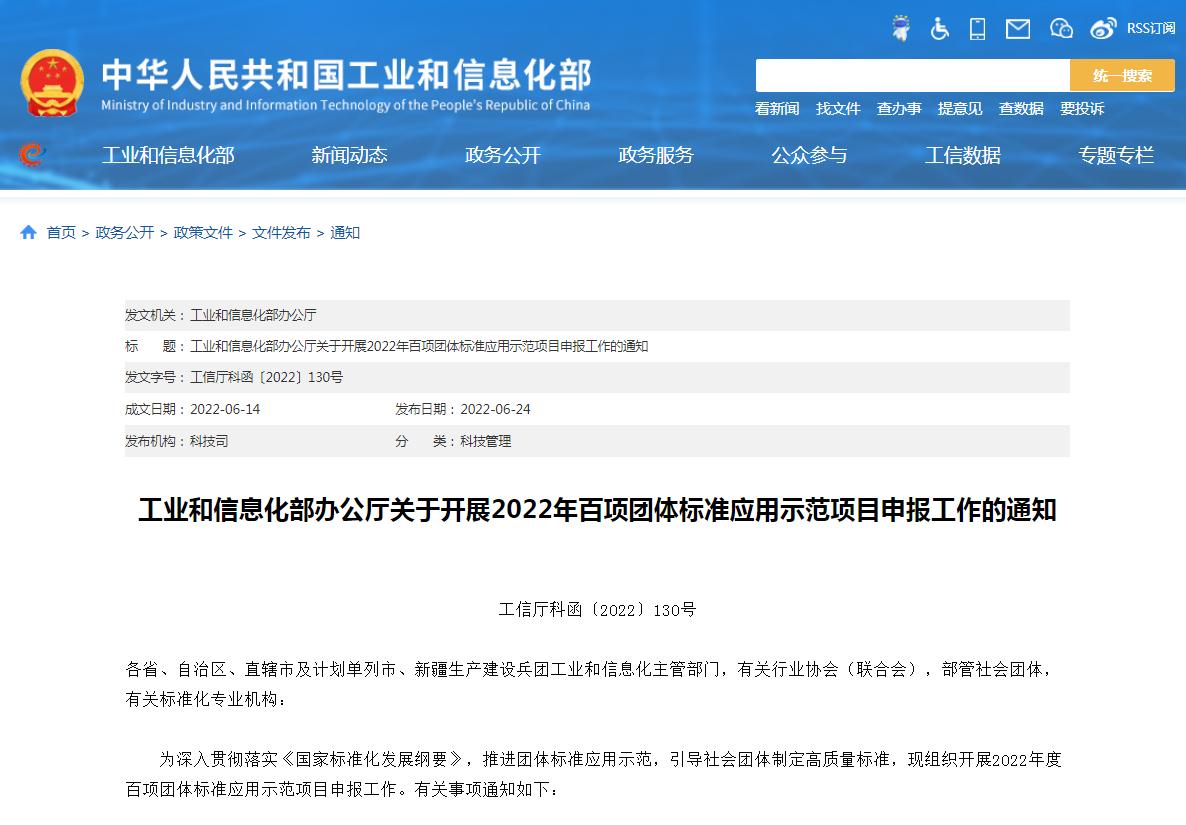Open the 专题专栏 navigation menu
The height and width of the screenshot is (825, 1186).
1116,155
